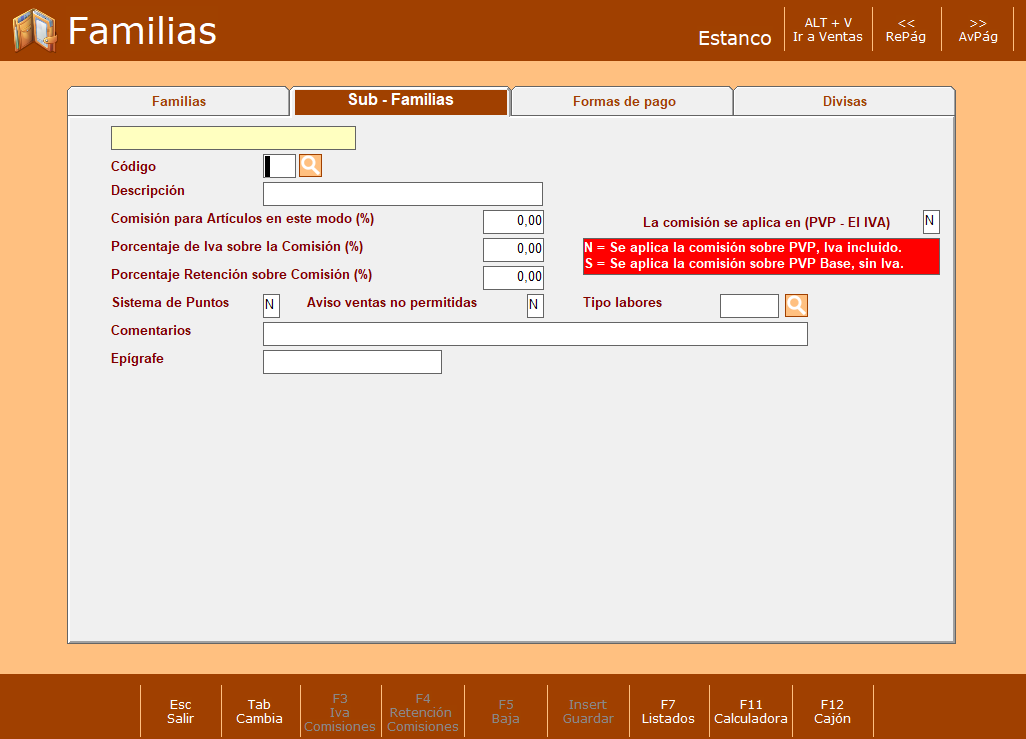Click the magnifier icon next to Código
Image resolution: width=1026 pixels, height=739 pixels.
click(310, 166)
